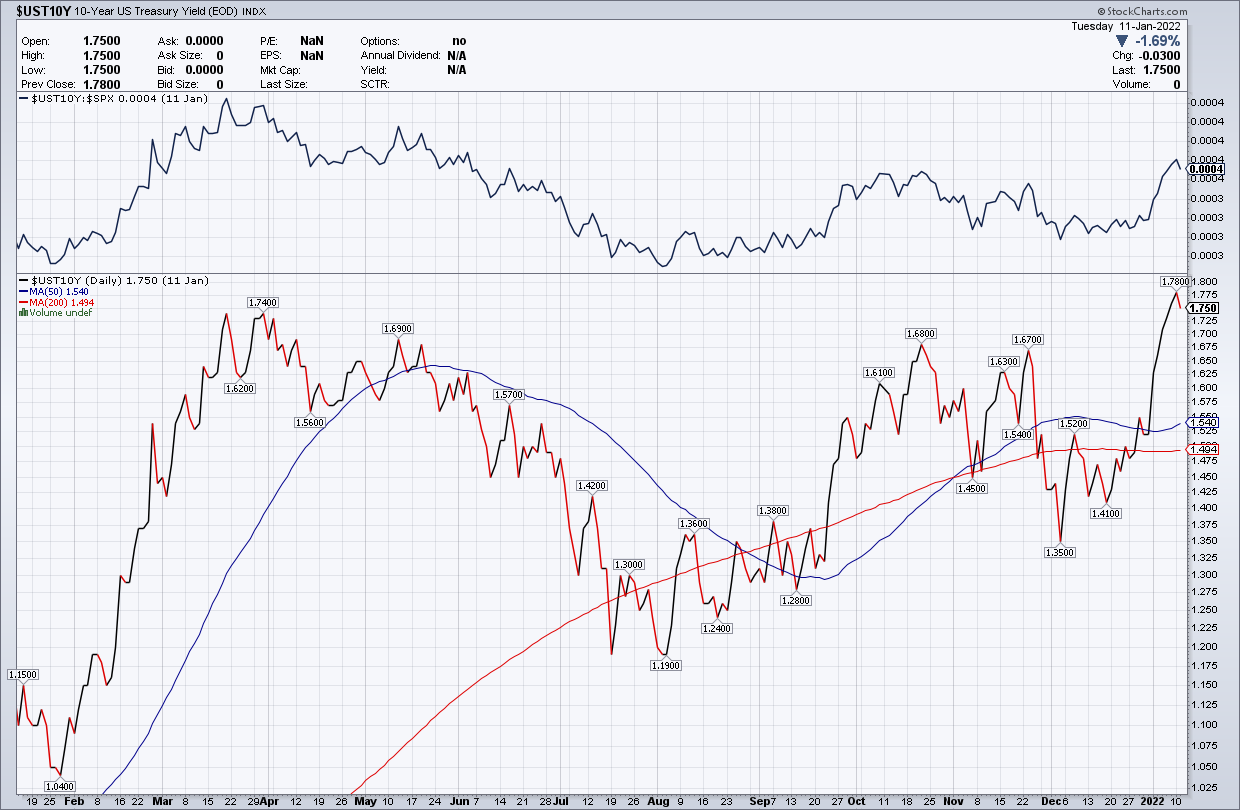Click the 1.6800 peak label in October
This screenshot has height=810, width=1240.
[920, 333]
